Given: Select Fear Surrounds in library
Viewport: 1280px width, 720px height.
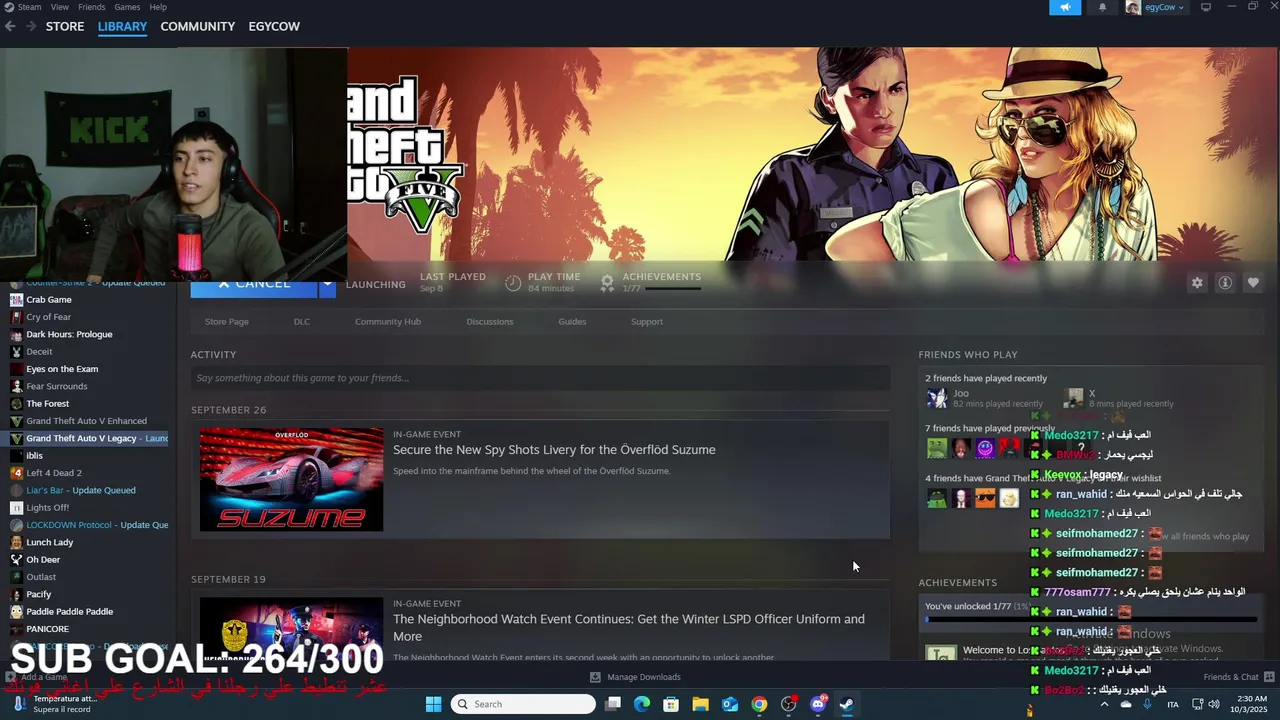Looking at the screenshot, I should 57,386.
